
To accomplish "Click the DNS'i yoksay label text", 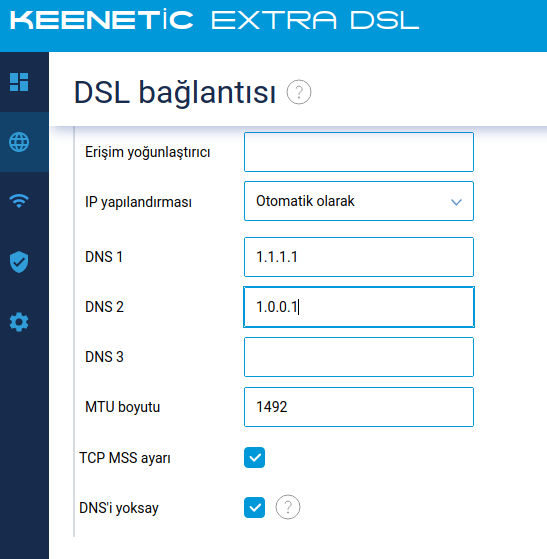I will (119, 508).
